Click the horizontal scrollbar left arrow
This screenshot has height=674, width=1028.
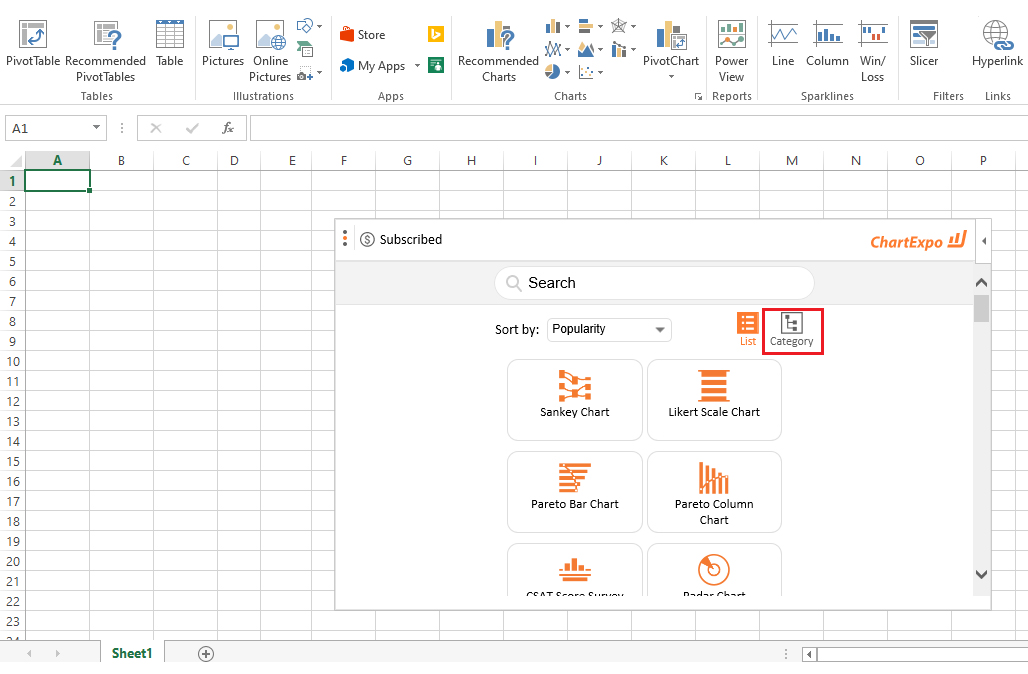click(810, 654)
